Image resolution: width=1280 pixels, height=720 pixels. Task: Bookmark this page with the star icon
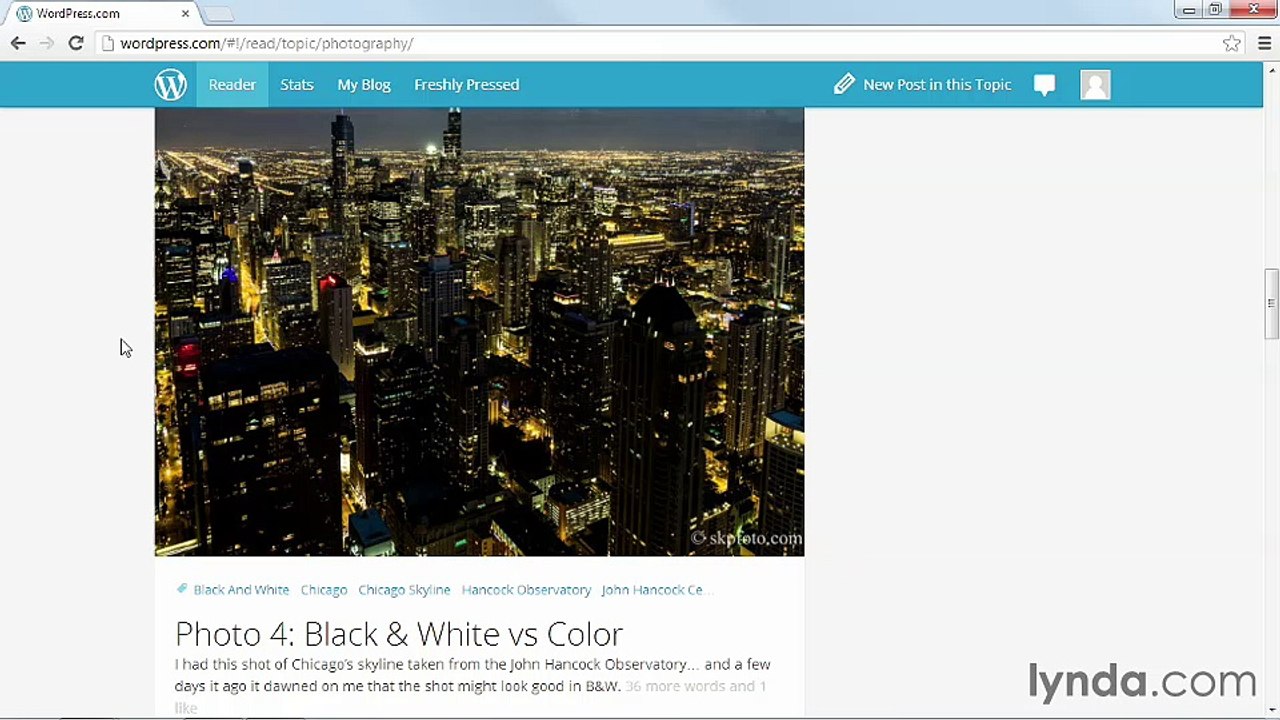1232,43
